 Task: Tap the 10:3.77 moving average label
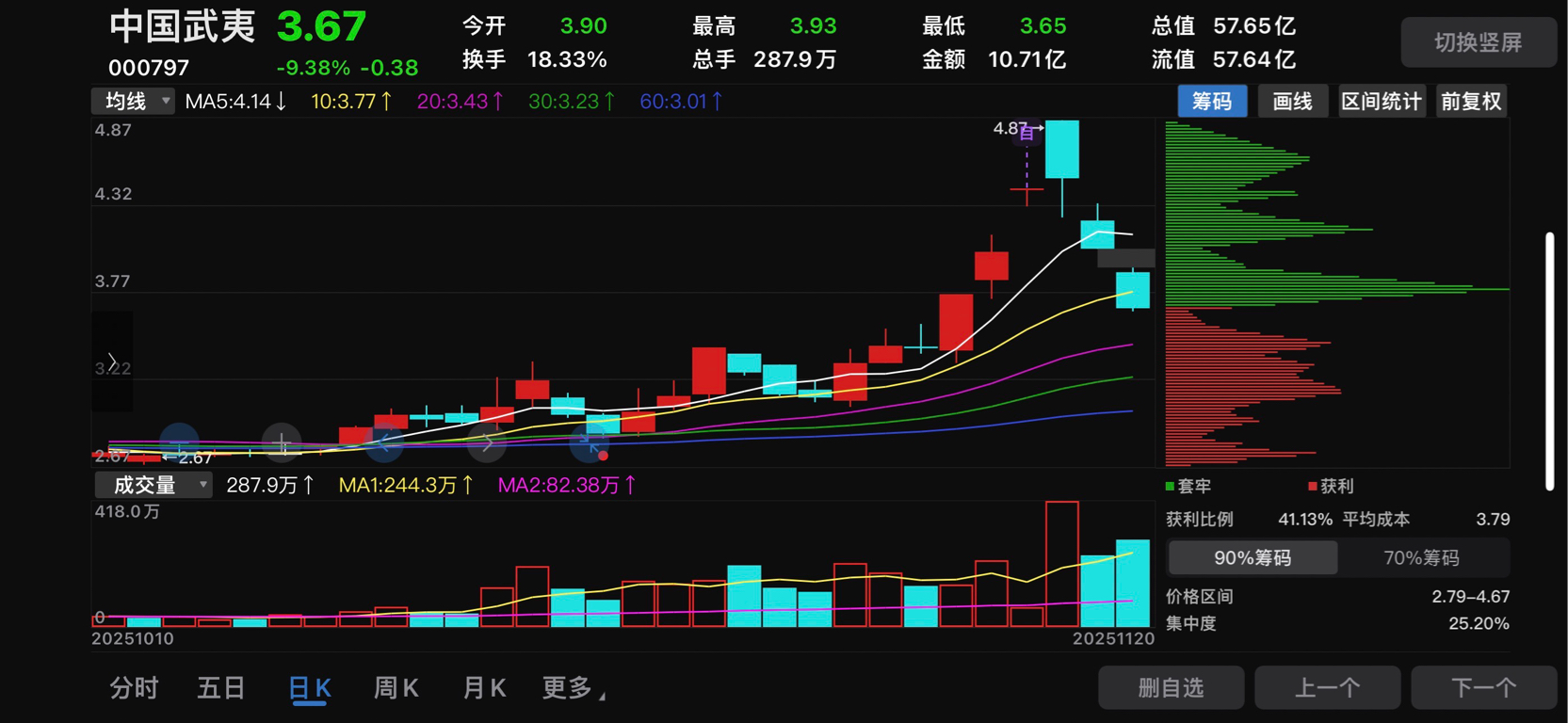(351, 102)
